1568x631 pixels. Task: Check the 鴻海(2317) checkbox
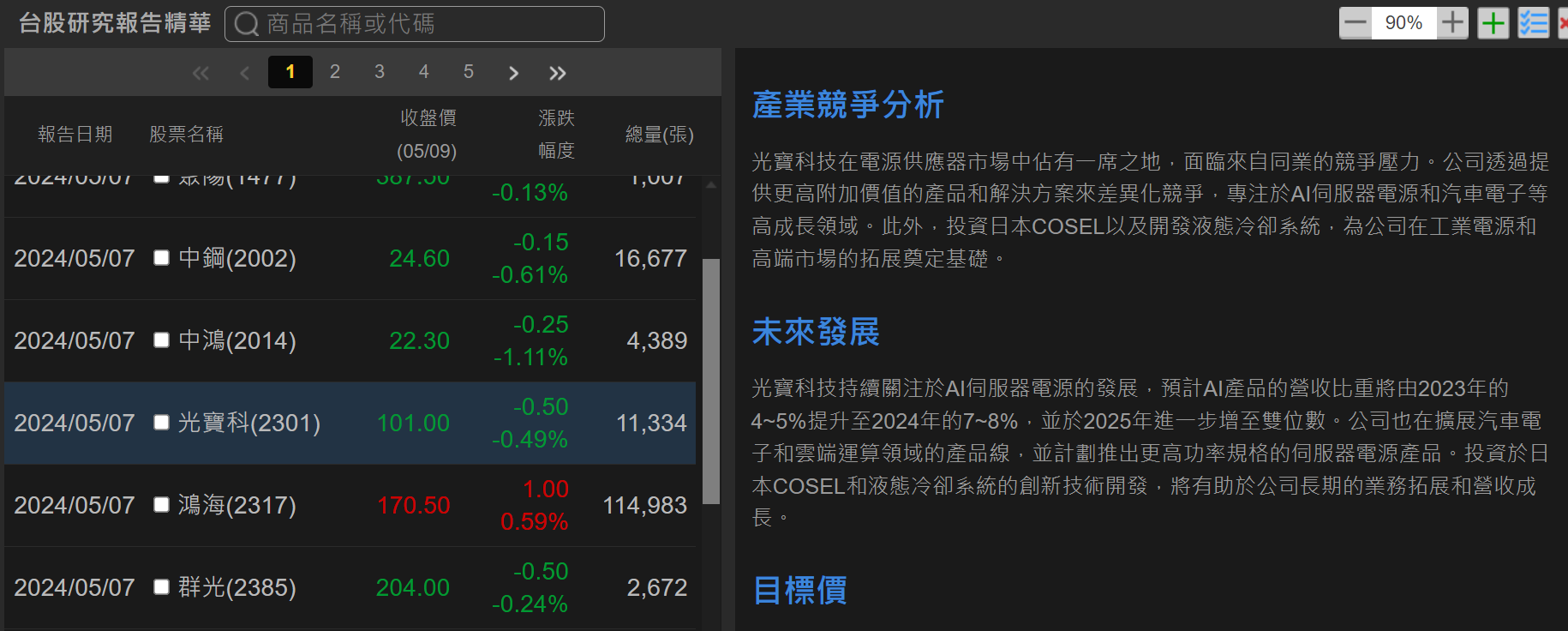[161, 505]
